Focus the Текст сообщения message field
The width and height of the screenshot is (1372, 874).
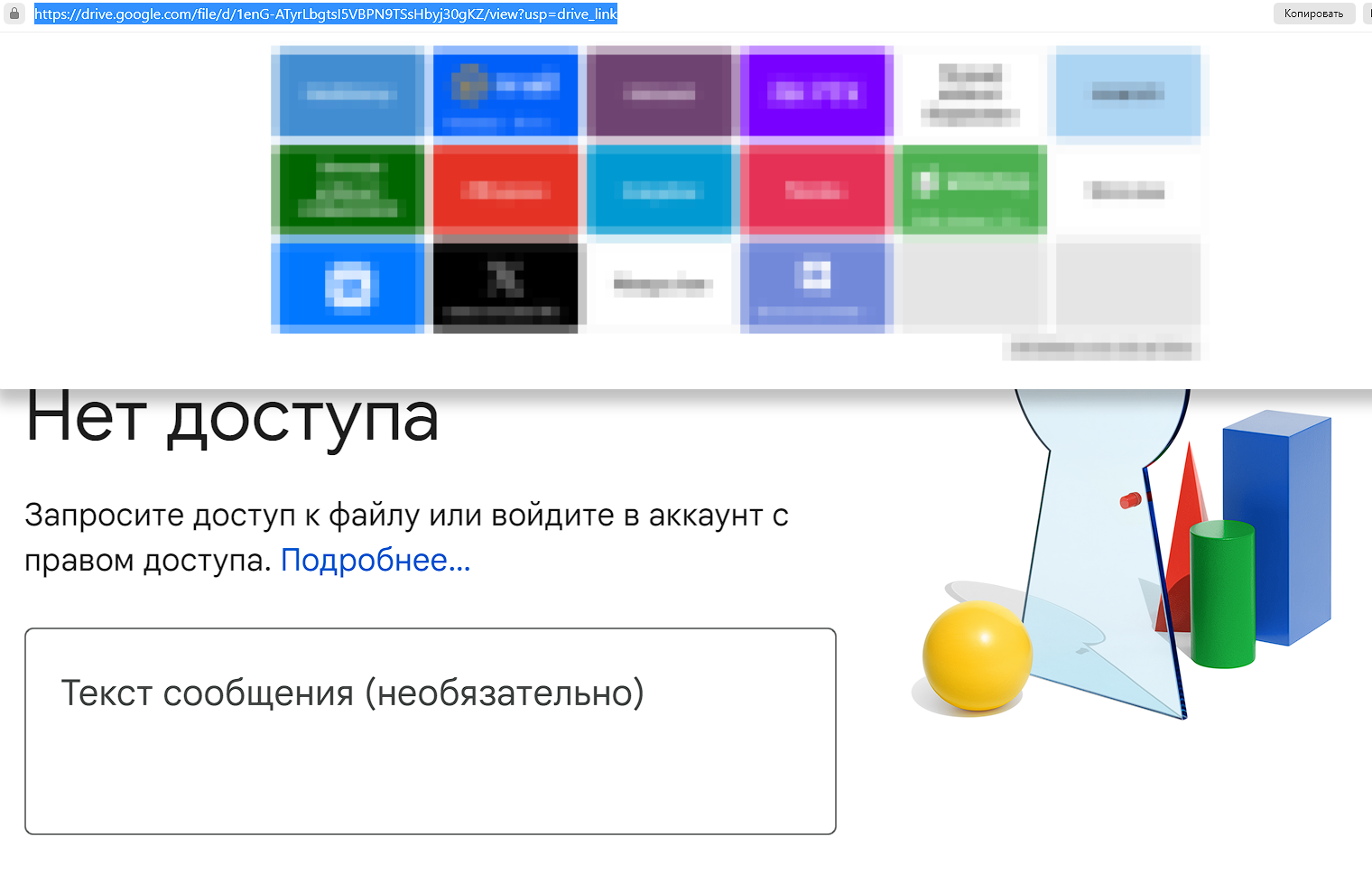(x=430, y=730)
